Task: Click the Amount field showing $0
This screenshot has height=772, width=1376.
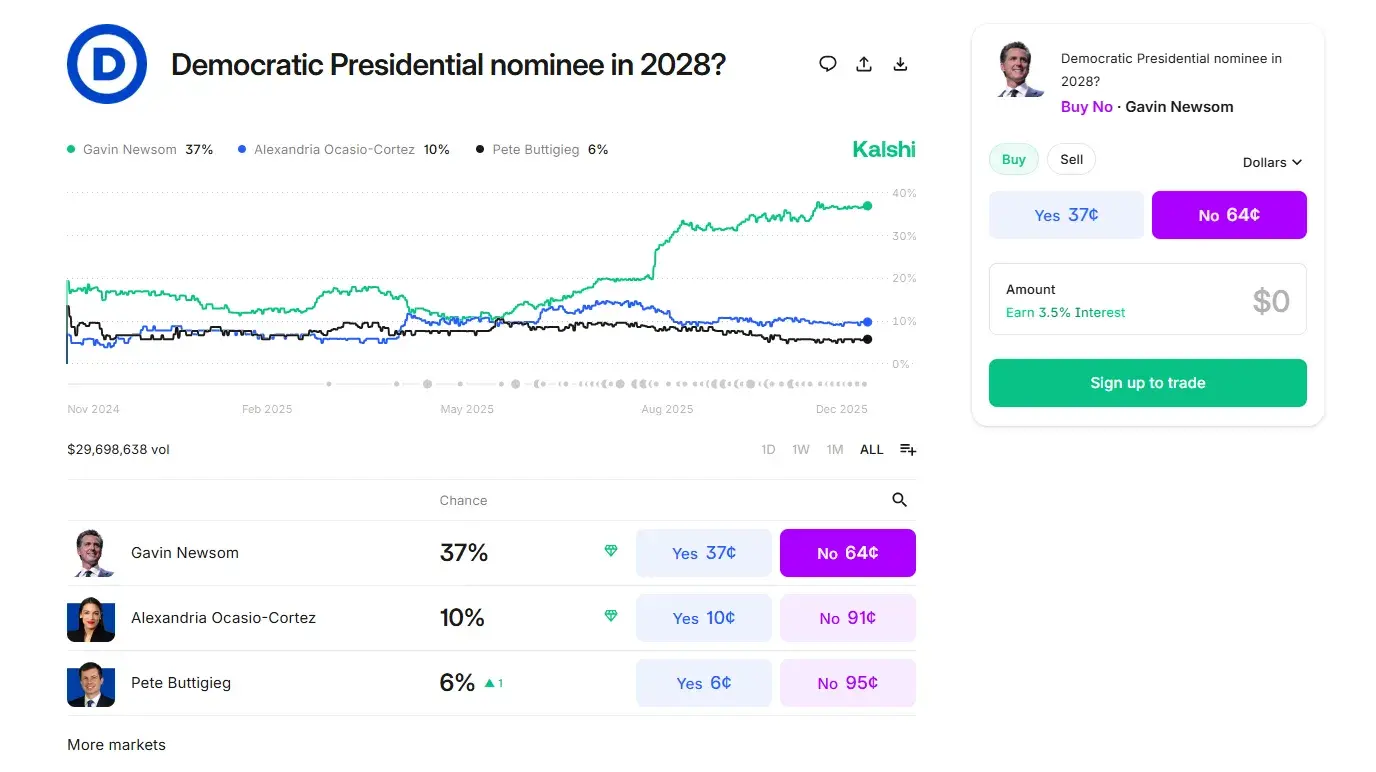Action: pyautogui.click(x=1147, y=298)
